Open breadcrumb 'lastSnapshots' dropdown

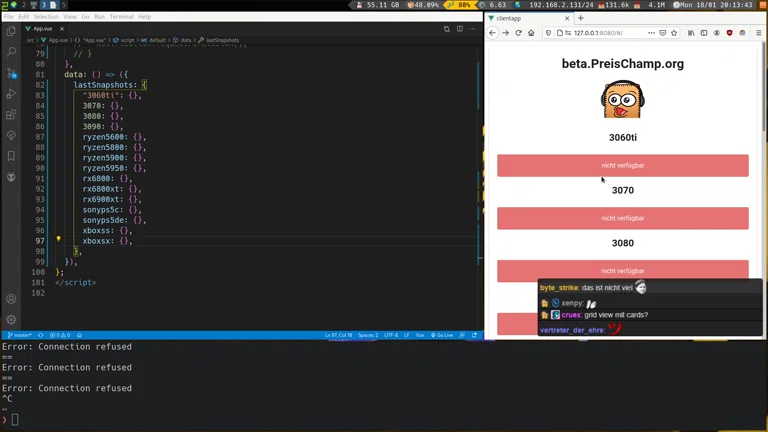pyautogui.click(x=218, y=40)
